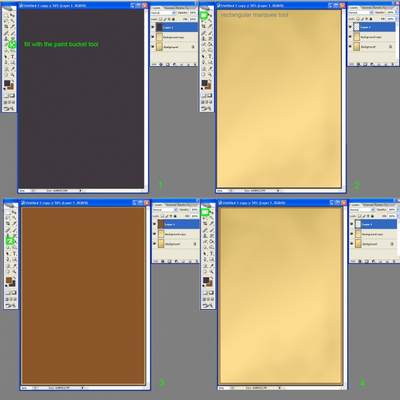
Task: Select the Eyedropper tool in step 1 toolbox
Action: pos(13,69)
